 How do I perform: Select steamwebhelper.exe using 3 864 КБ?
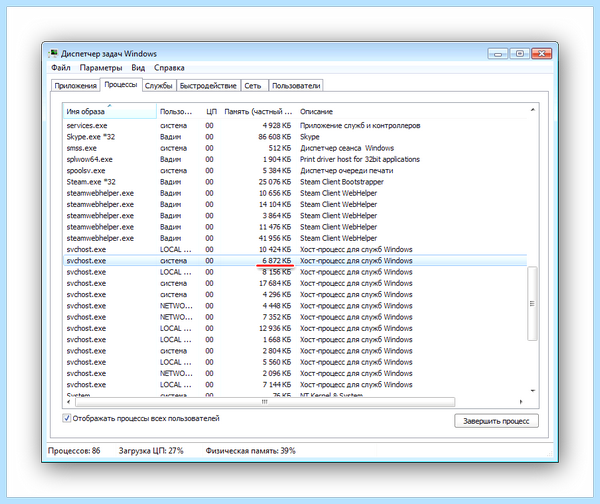(x=295, y=216)
